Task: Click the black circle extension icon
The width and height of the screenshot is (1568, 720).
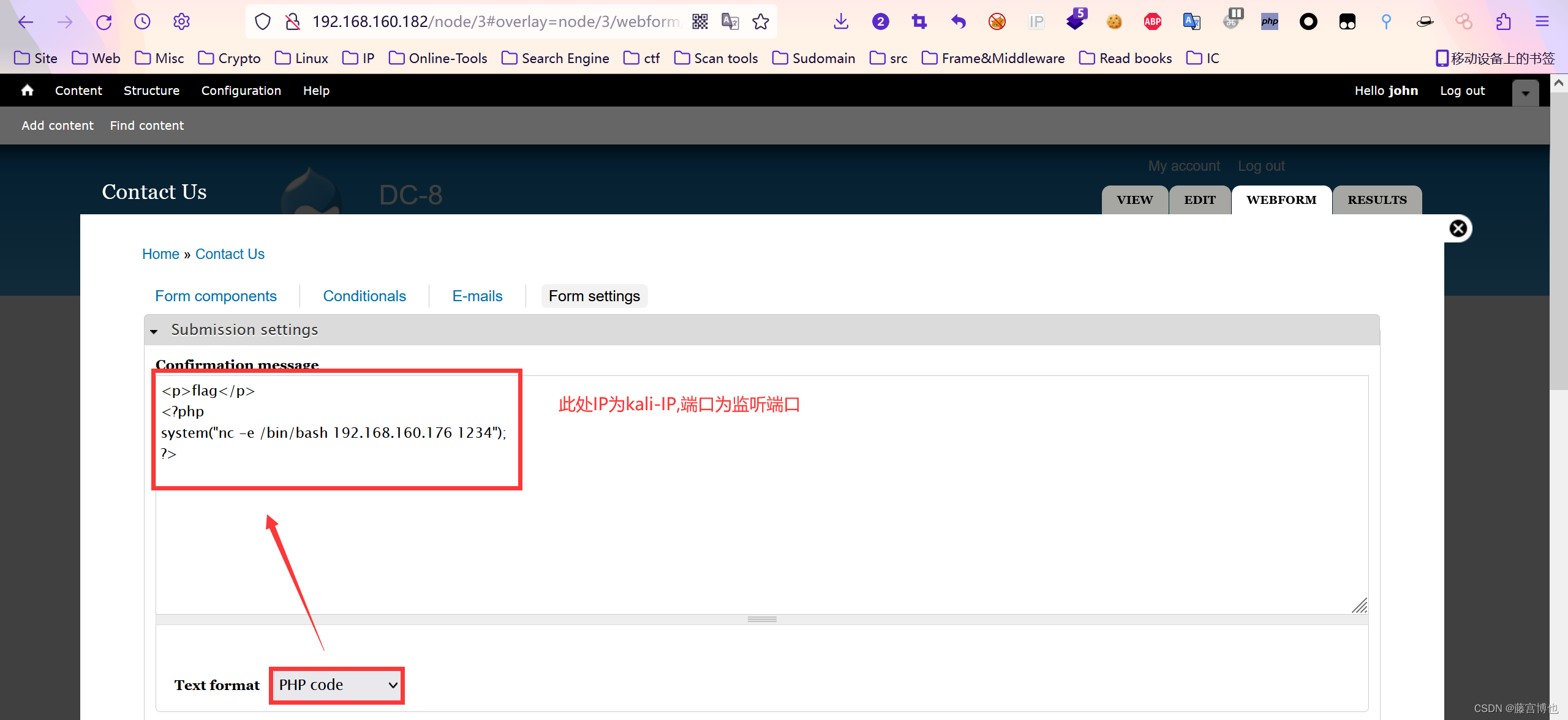Action: 1308,22
